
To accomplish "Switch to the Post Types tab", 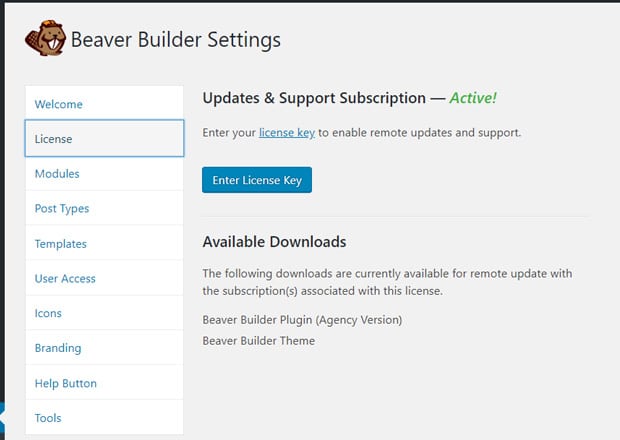I will (x=104, y=208).
